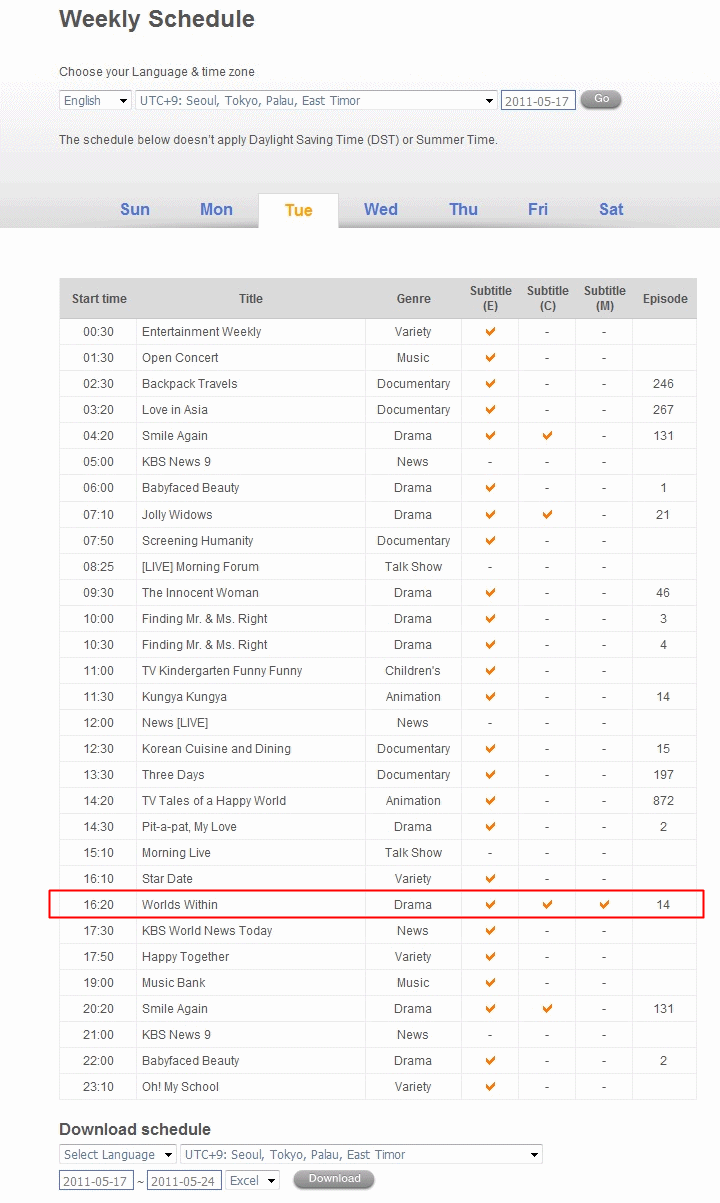Click the [LIVE] Morning Forum title
Image resolution: width=720 pixels, height=1203 pixels.
coord(200,567)
